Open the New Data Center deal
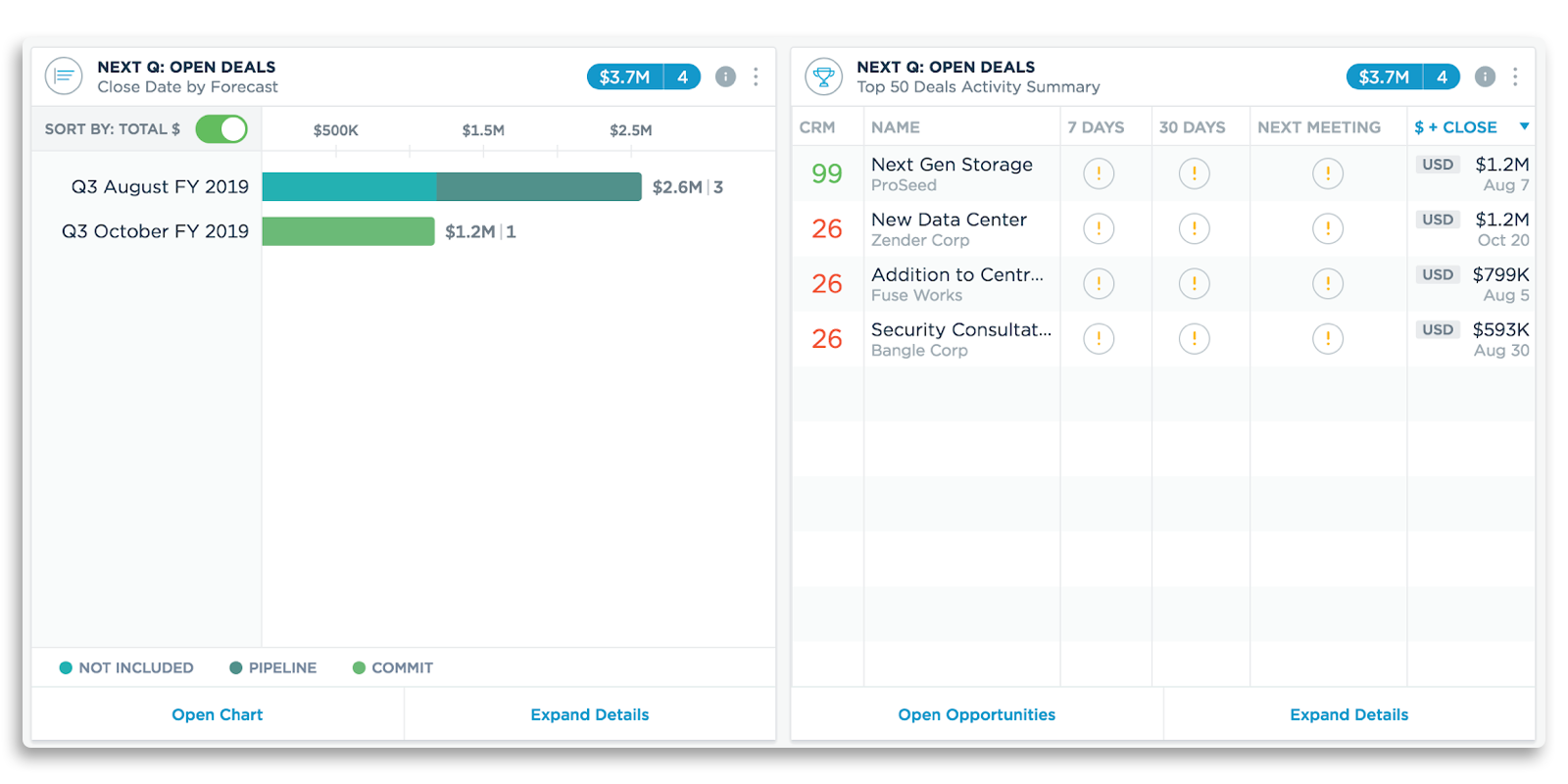The image size is (1568, 784). click(949, 220)
